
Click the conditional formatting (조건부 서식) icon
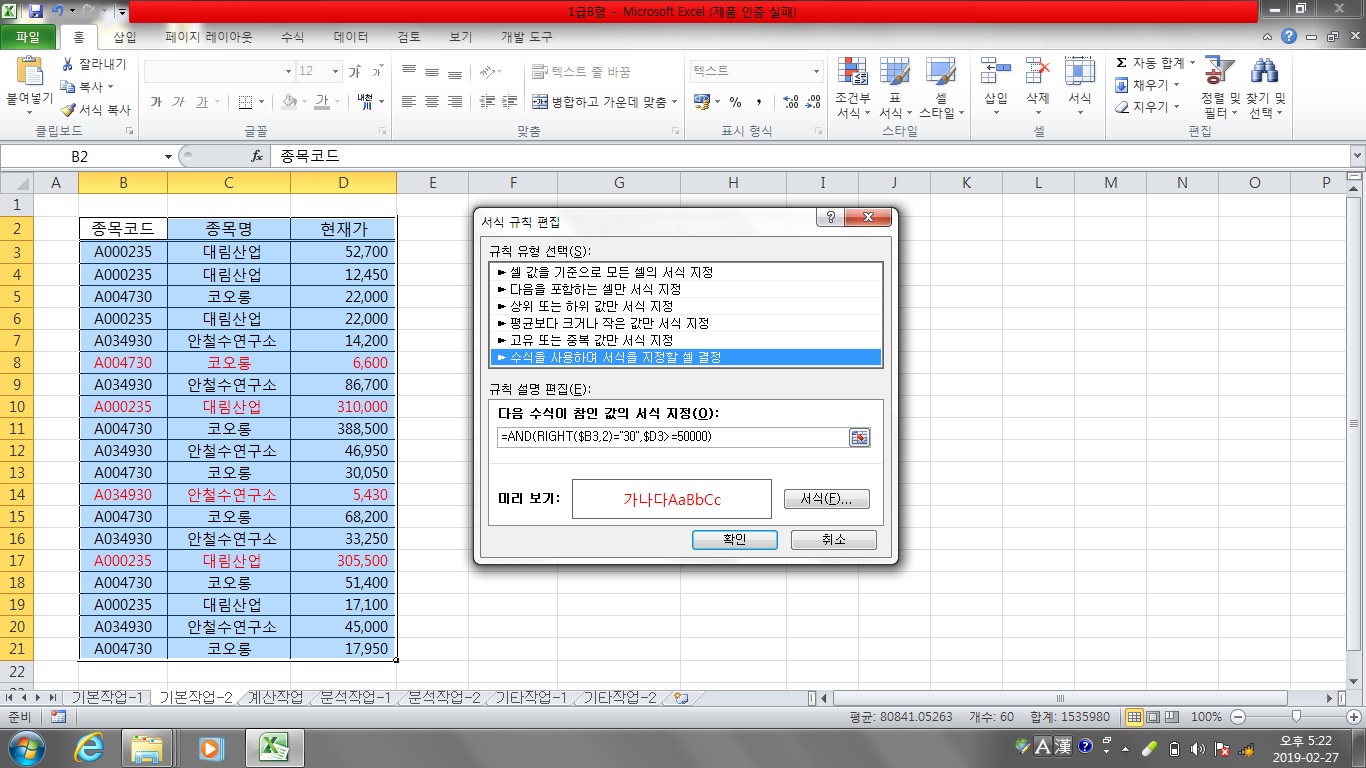853,74
